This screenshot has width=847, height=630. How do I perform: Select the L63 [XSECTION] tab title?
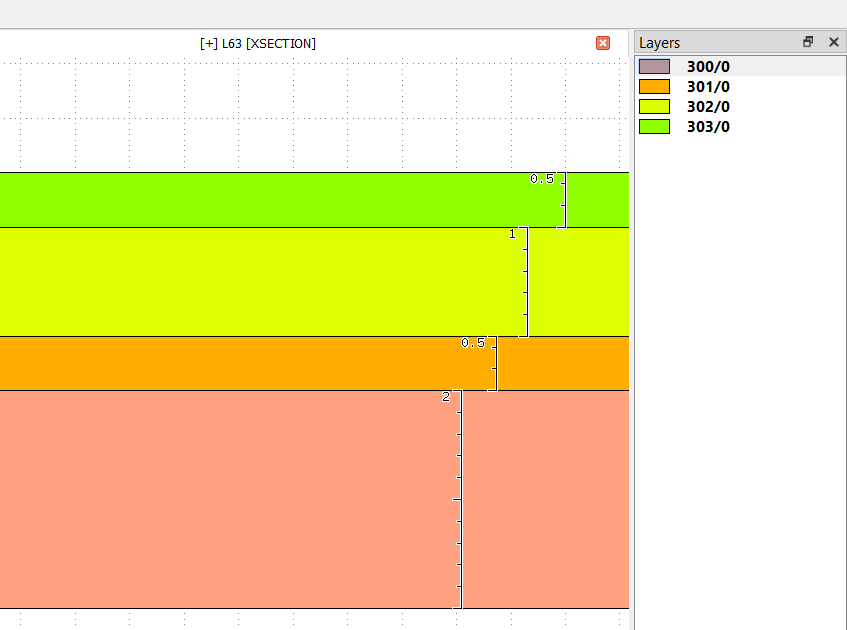[258, 43]
